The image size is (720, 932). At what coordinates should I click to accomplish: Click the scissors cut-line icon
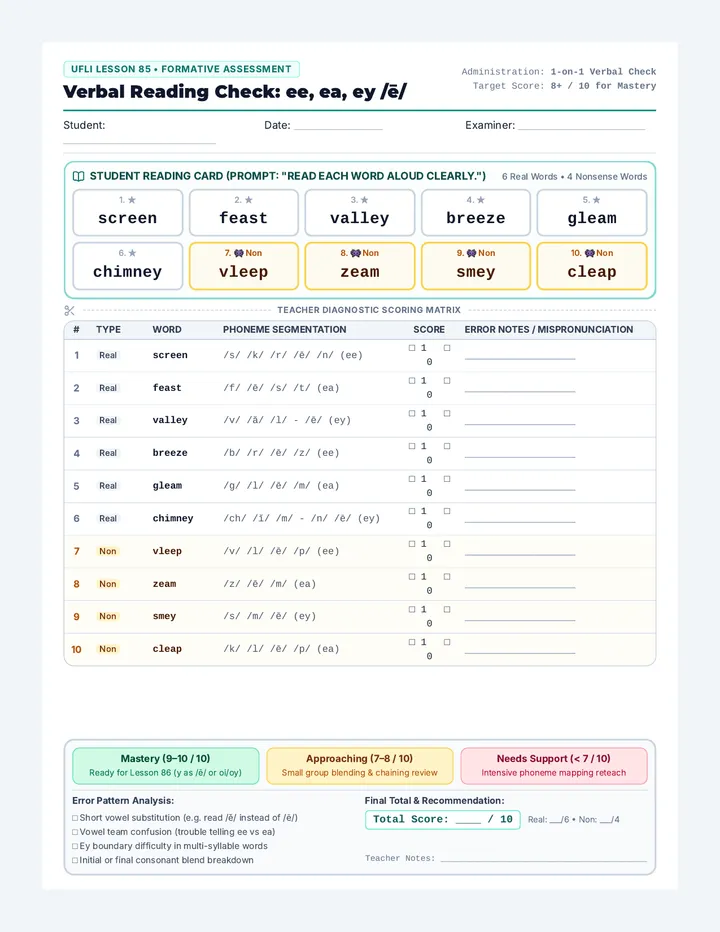[70, 310]
